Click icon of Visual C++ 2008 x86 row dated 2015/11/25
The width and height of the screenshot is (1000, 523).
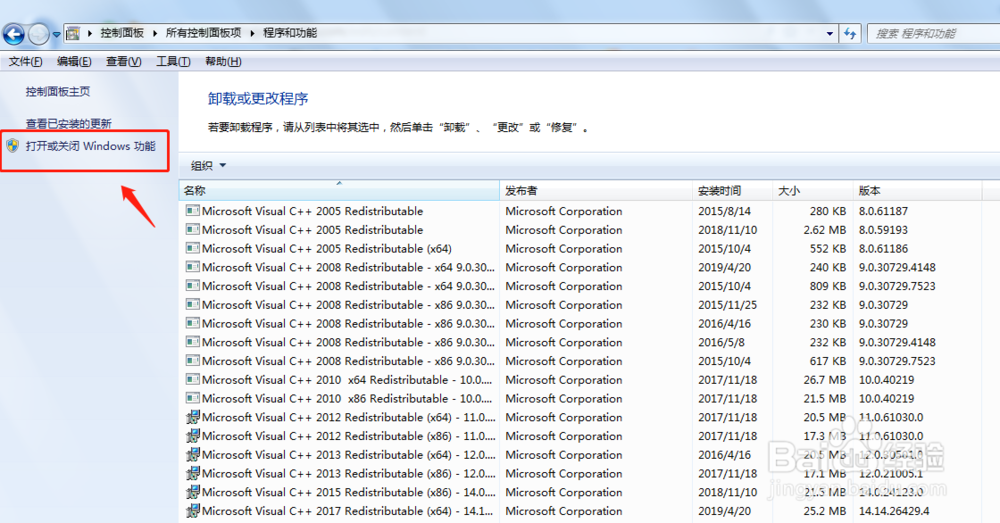tap(193, 304)
